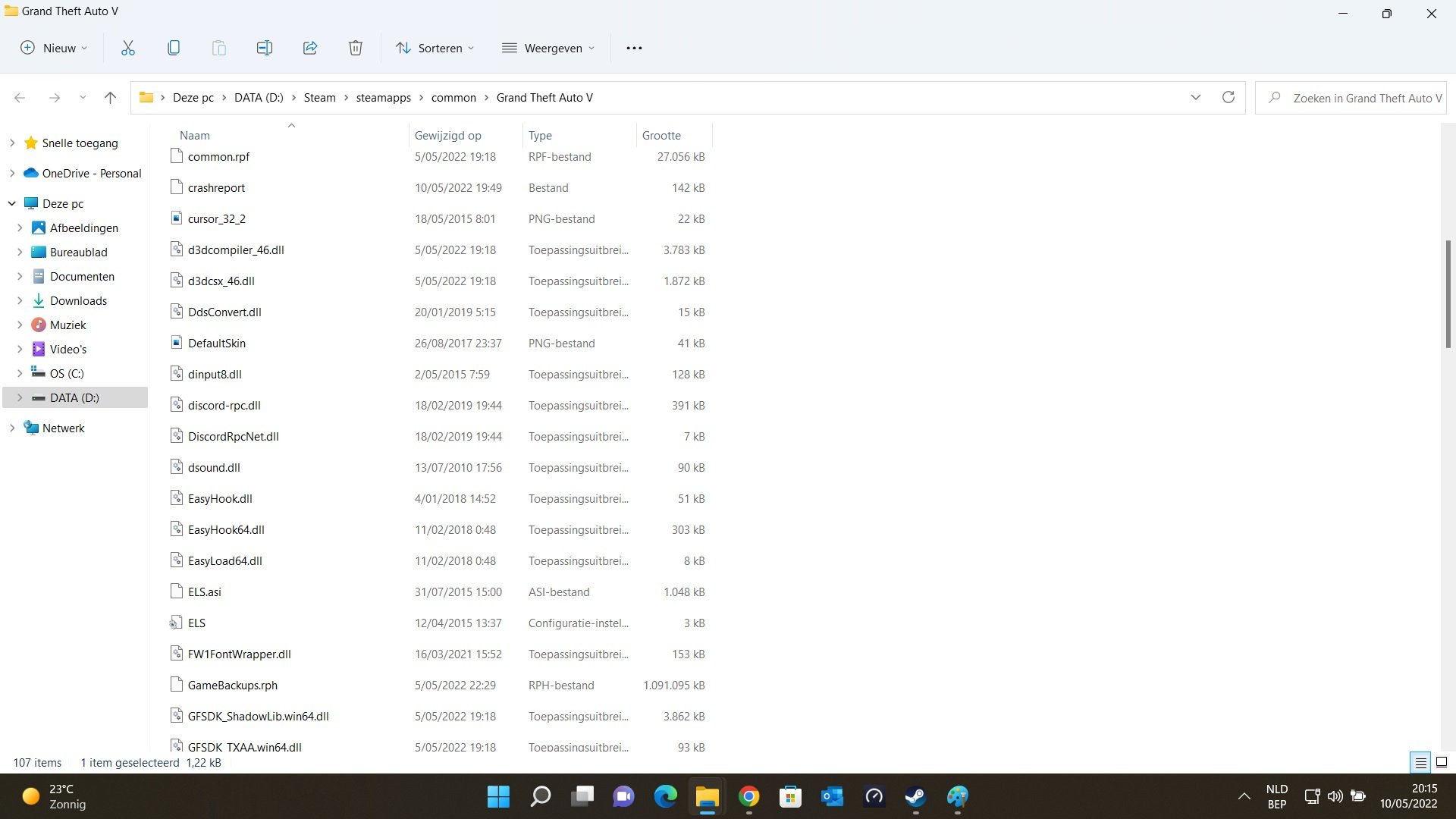Collapse the Deze pc tree node
The image size is (1456, 819).
pyautogui.click(x=12, y=203)
